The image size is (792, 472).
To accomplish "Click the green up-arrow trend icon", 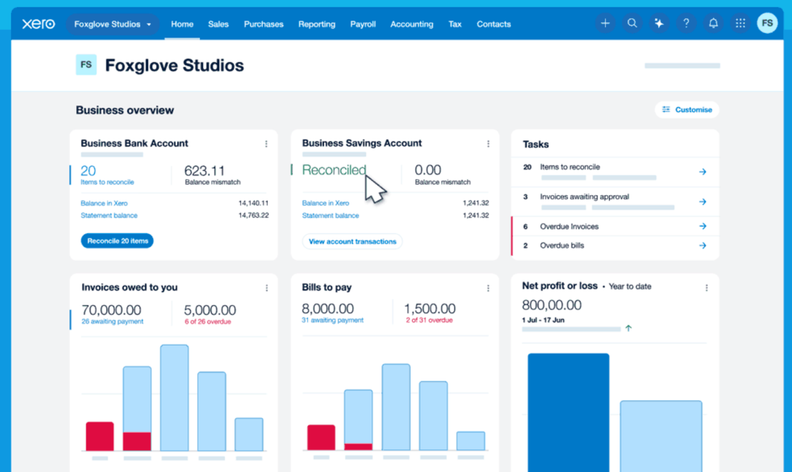I will [628, 328].
